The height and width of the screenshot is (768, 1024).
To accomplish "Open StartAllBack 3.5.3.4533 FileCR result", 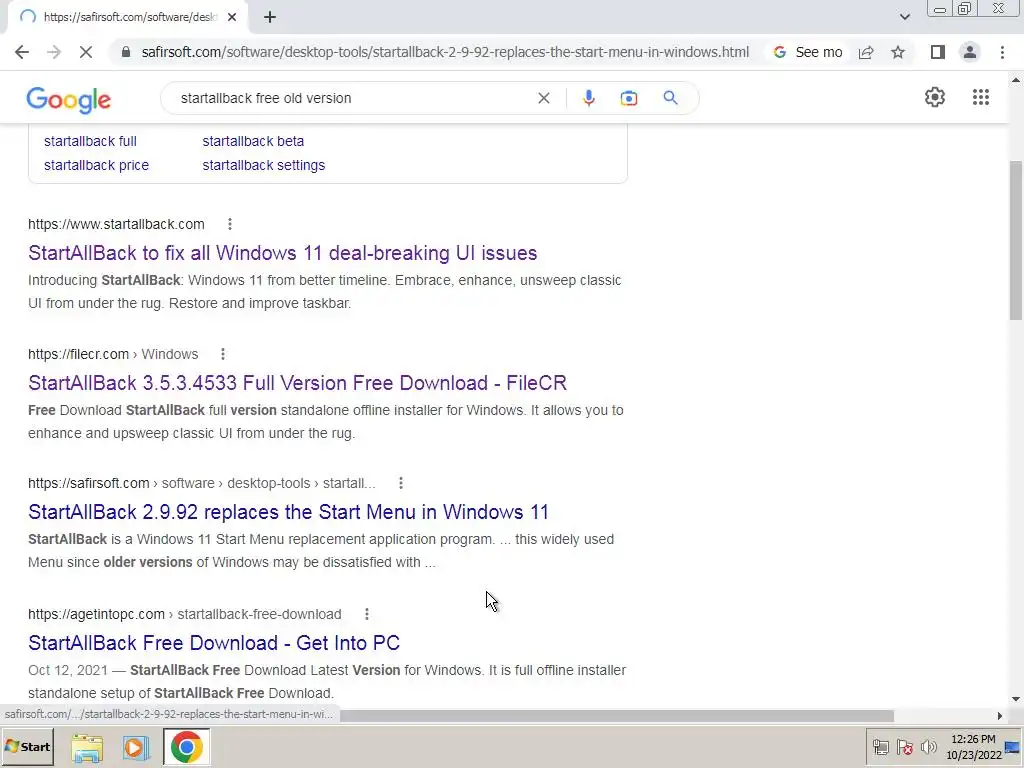I will 297,383.
